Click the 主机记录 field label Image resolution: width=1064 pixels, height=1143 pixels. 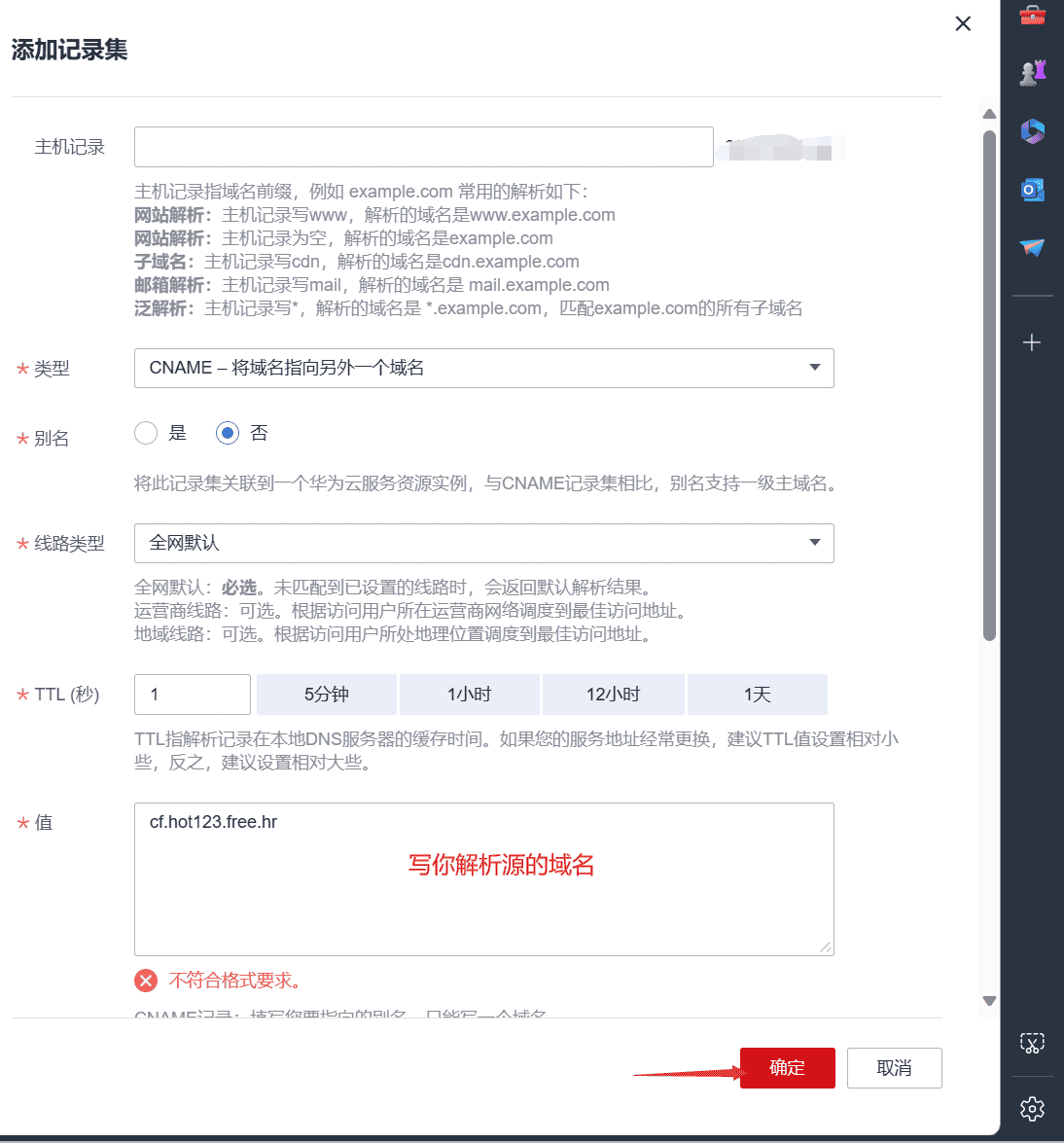69,147
